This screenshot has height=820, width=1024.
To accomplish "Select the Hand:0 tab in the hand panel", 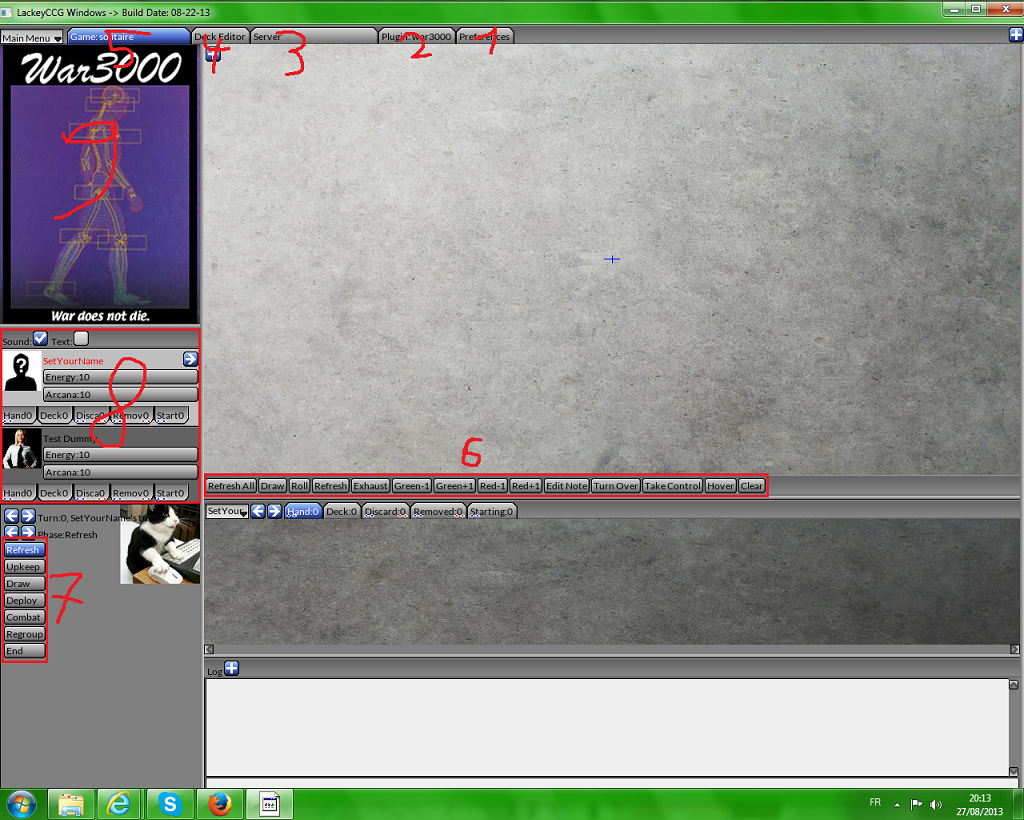I will pyautogui.click(x=303, y=511).
